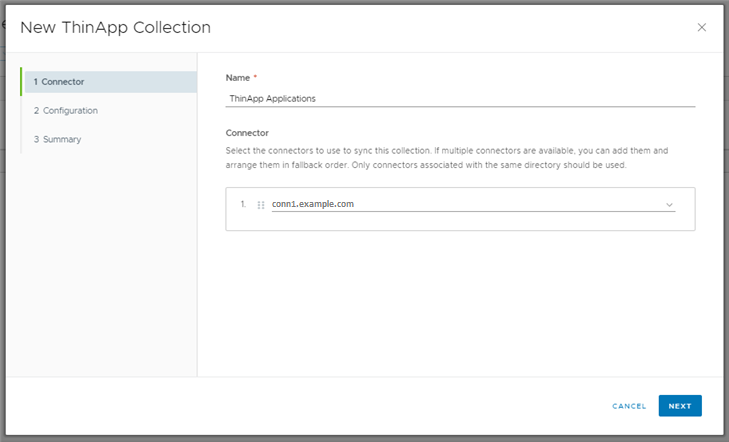Click the Next button
The height and width of the screenshot is (442, 729).
[x=680, y=406]
